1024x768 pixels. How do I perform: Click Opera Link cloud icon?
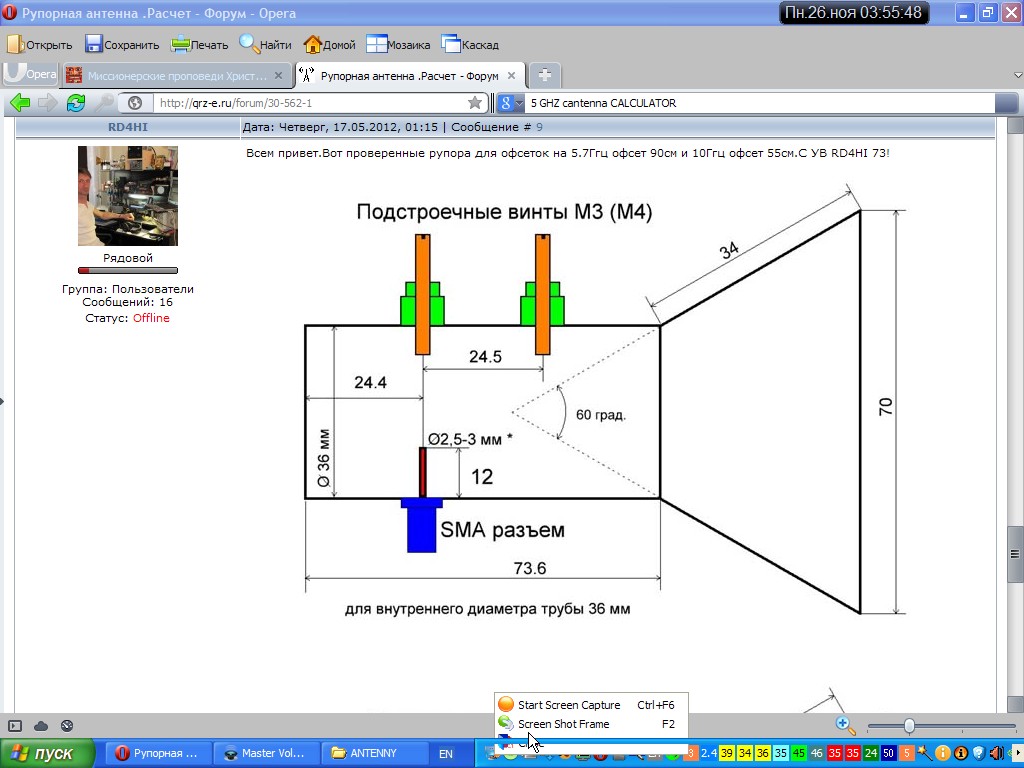41,726
